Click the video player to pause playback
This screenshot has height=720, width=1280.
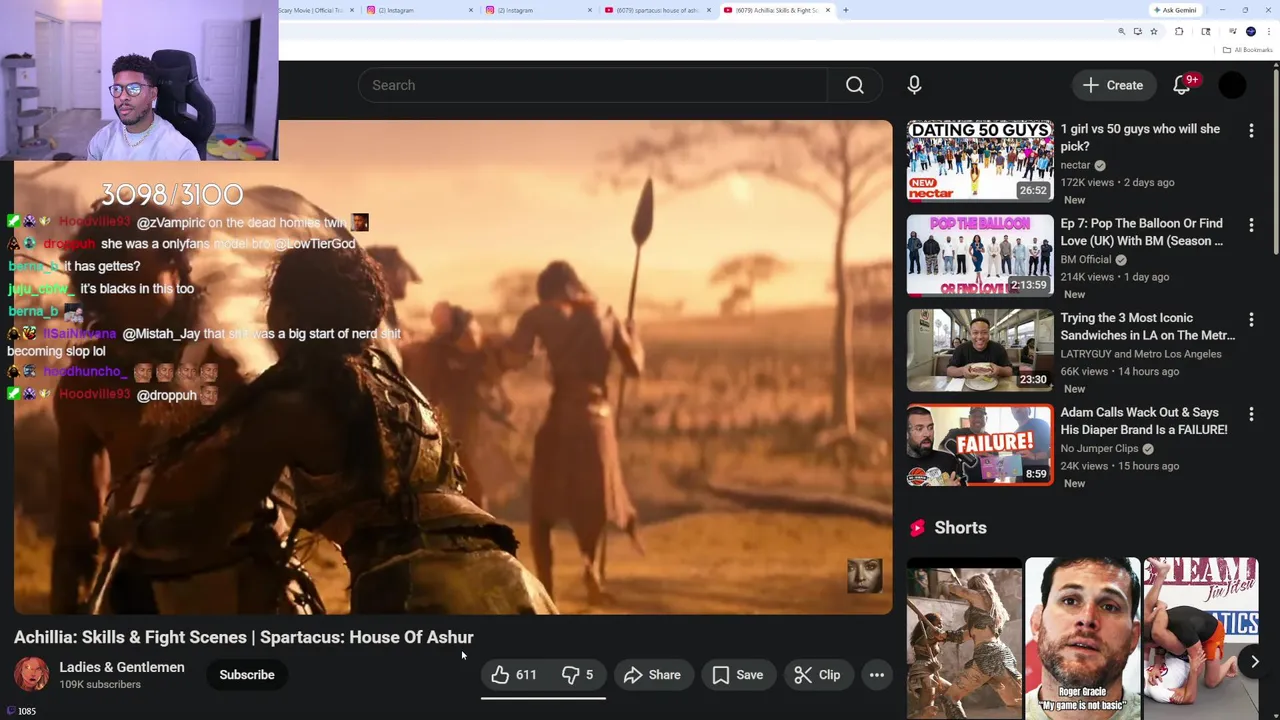(x=453, y=367)
